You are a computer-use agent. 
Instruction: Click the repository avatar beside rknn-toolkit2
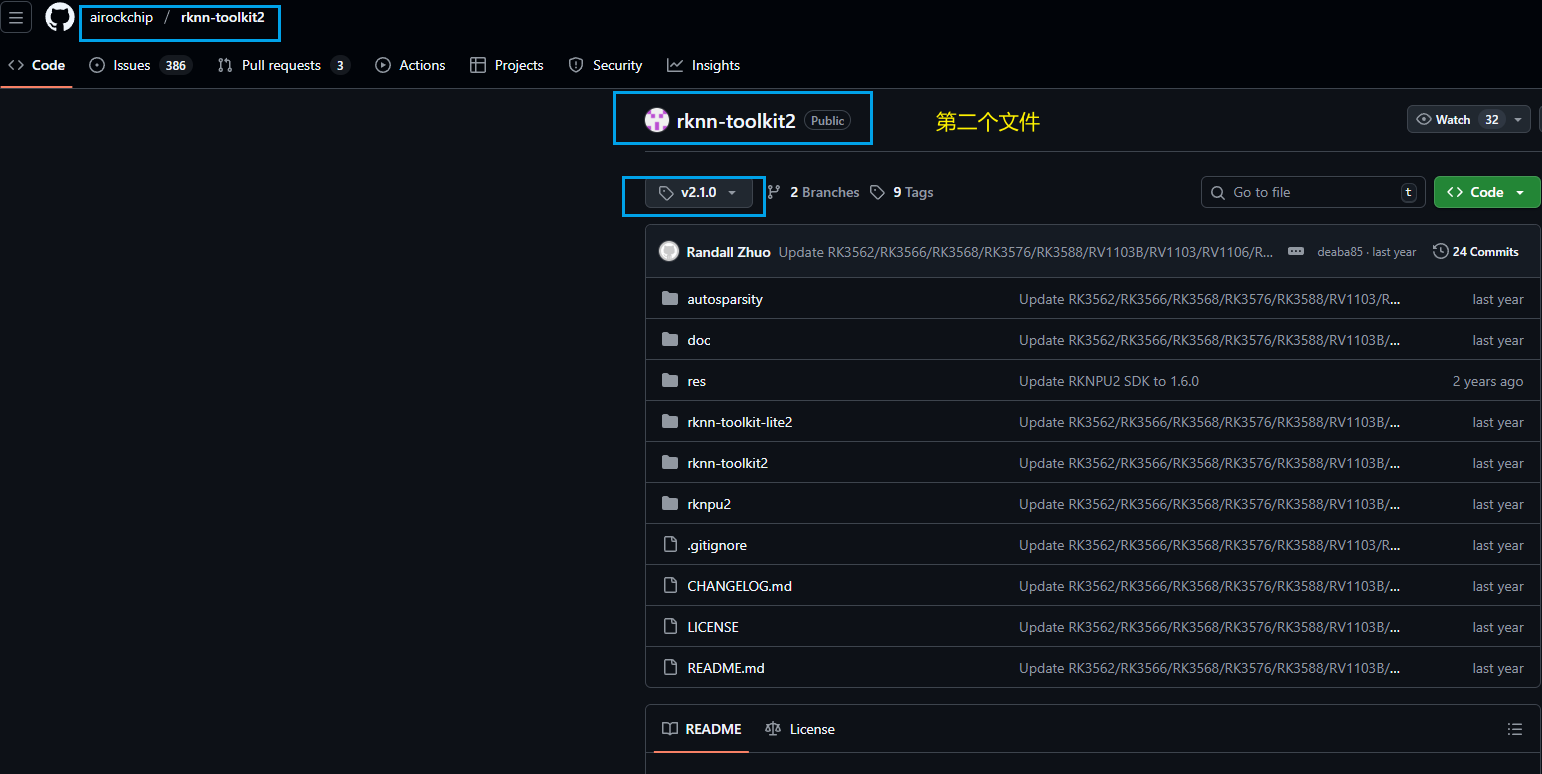(656, 120)
